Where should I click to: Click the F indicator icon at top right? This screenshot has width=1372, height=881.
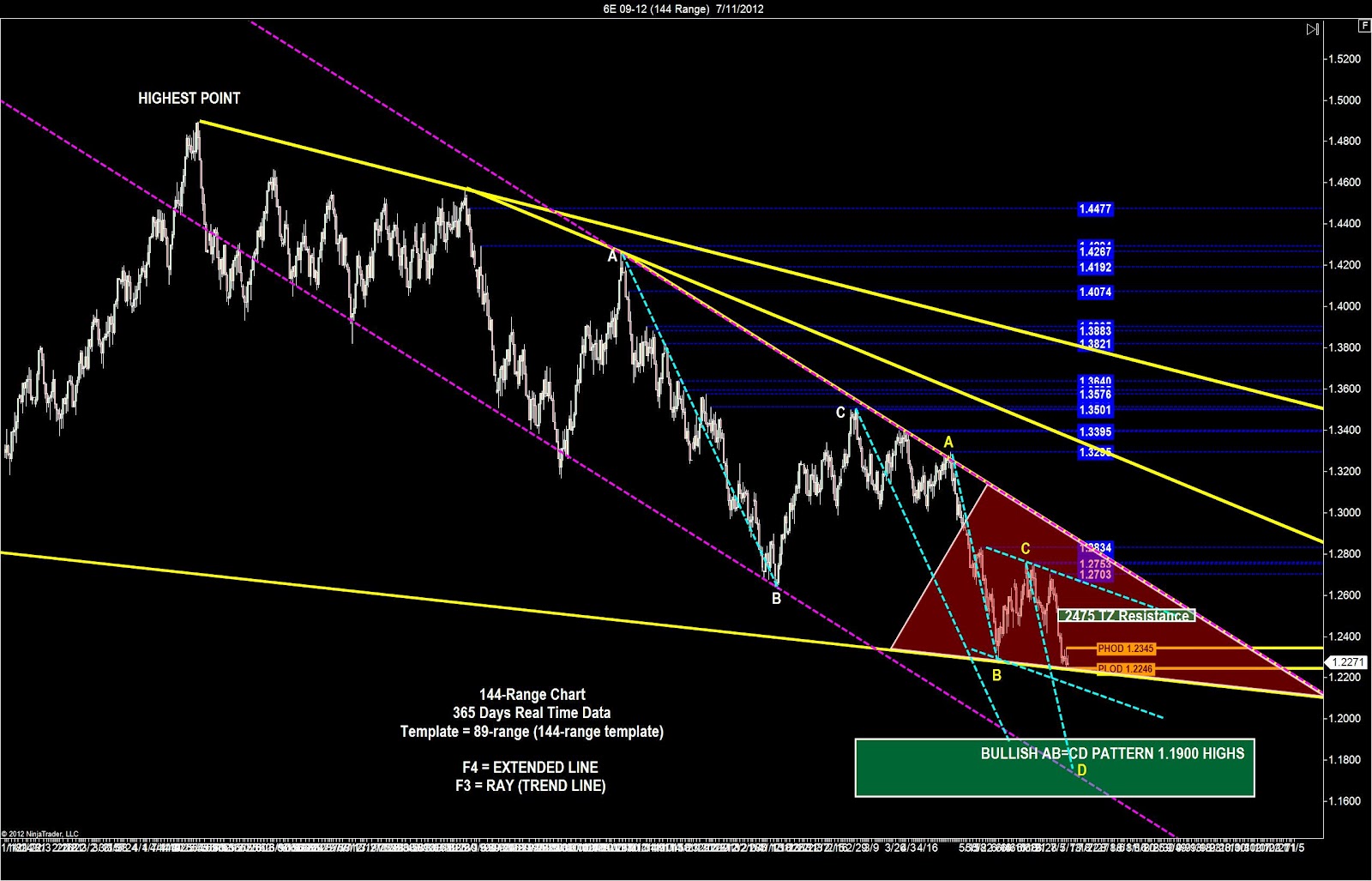[x=1363, y=27]
